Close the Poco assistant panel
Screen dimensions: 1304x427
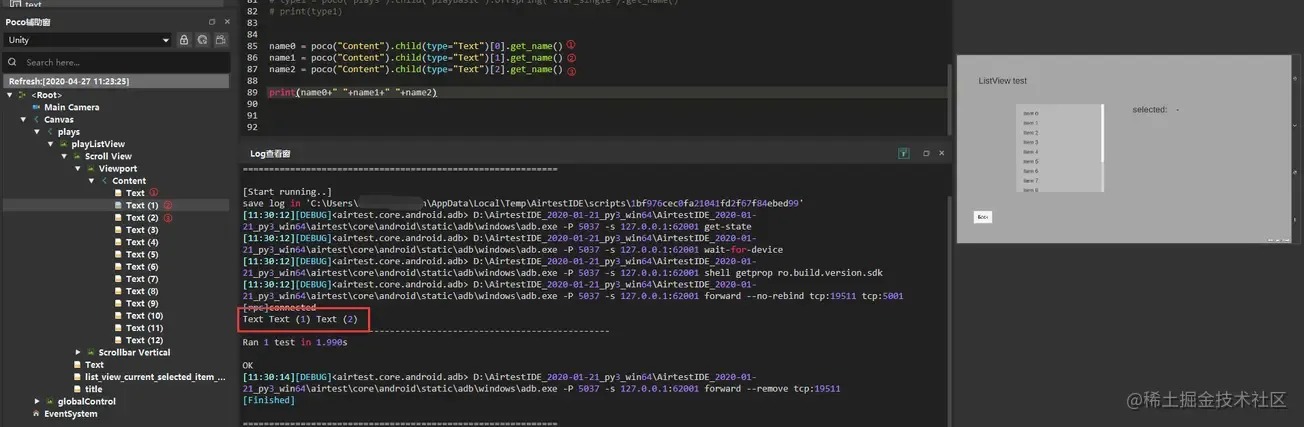[226, 21]
